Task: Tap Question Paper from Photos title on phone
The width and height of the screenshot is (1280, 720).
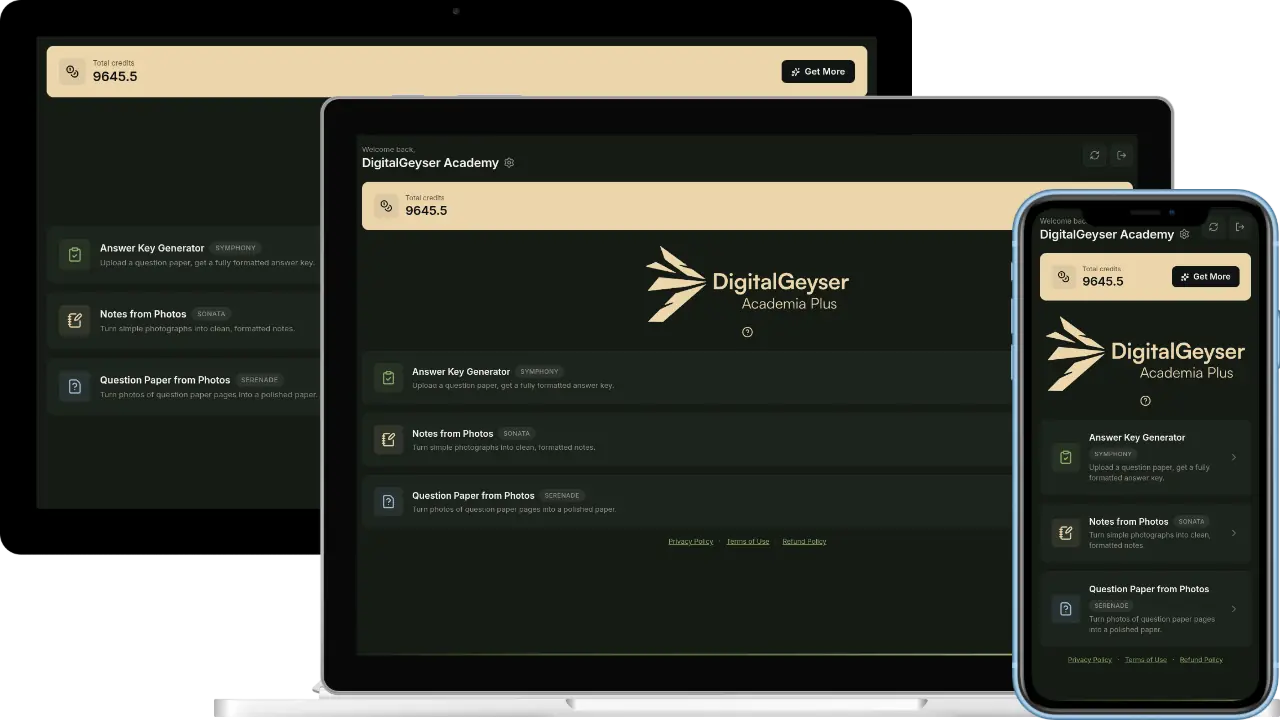Action: coord(1149,589)
